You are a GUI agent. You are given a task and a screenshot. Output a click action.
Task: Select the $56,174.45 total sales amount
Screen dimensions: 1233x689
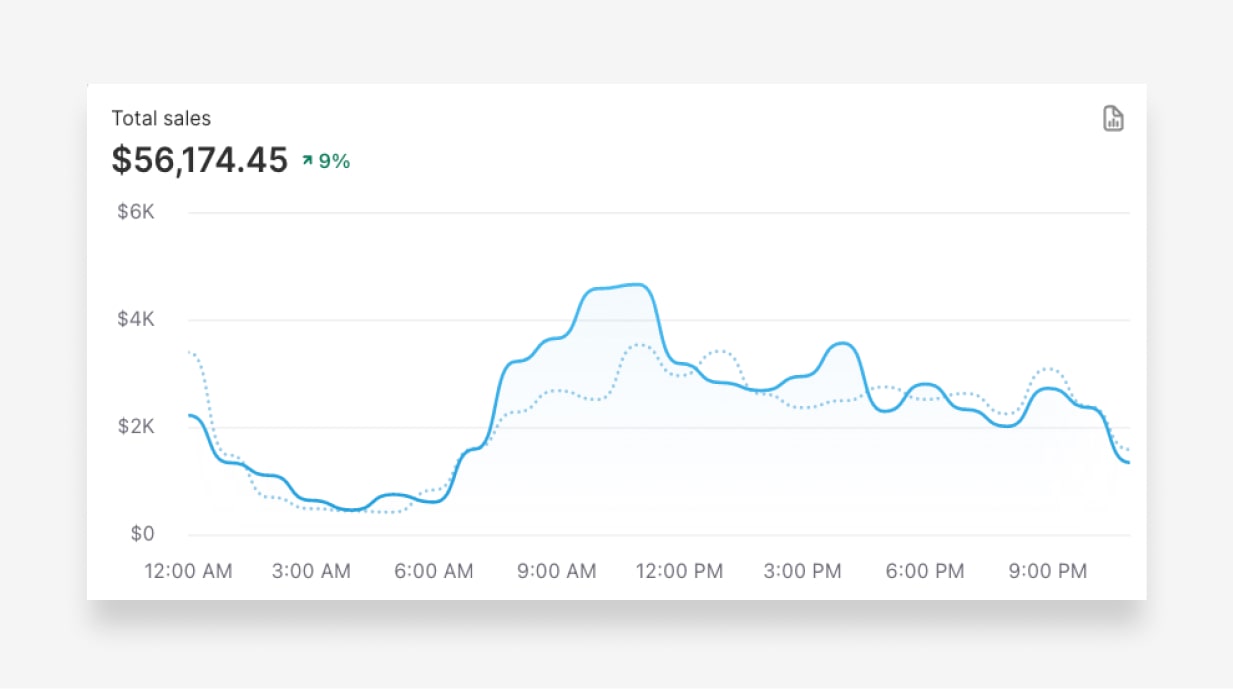200,160
